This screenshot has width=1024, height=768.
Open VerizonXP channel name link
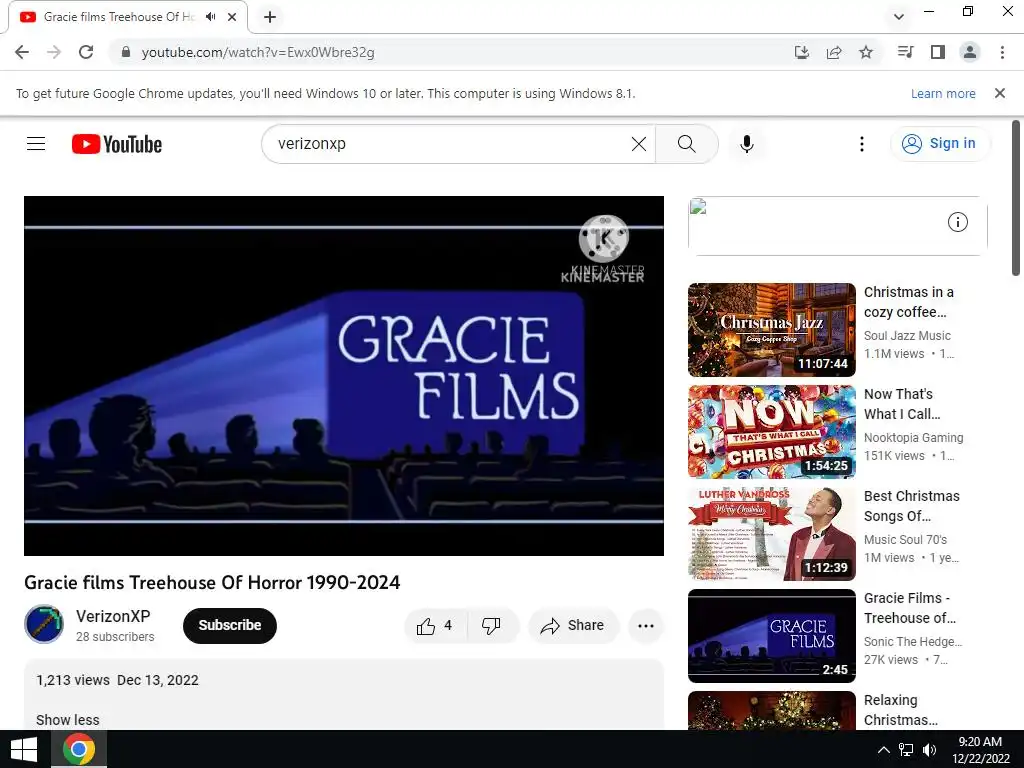[113, 616]
